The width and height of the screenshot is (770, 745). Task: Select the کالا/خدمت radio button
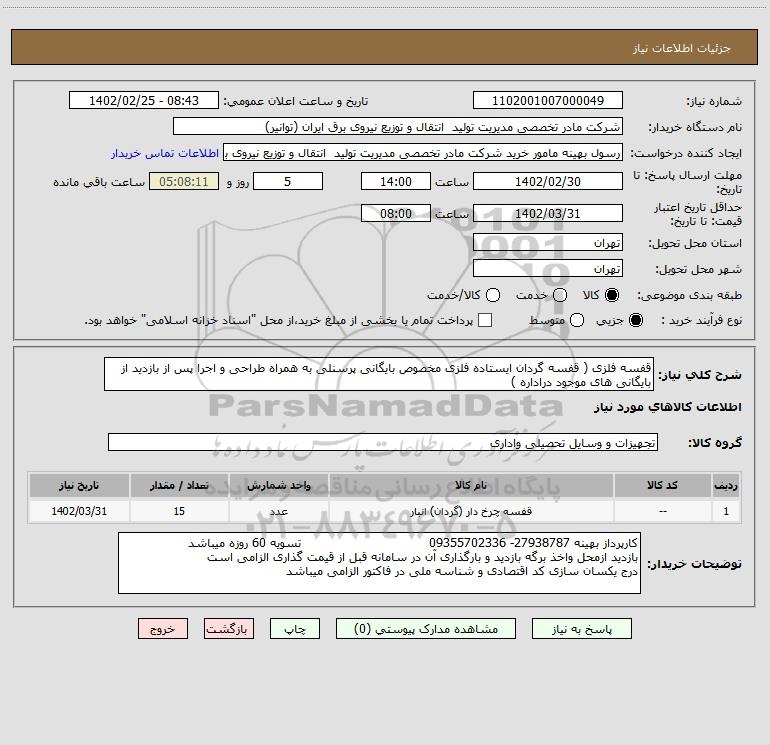click(x=493, y=295)
